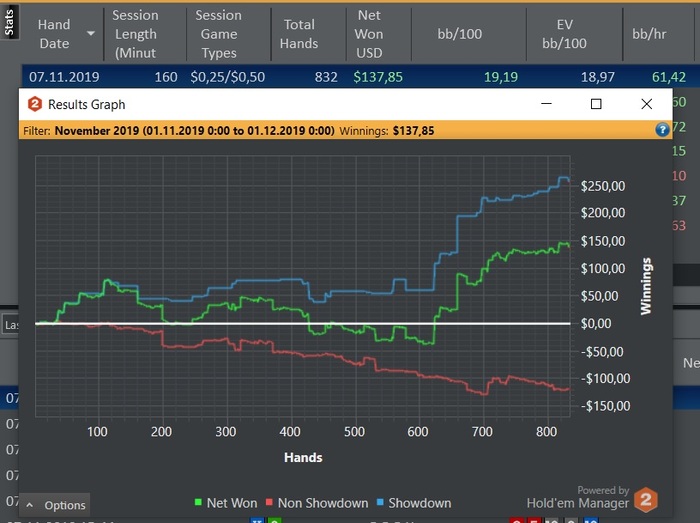Maximize the Results Graph window
Image resolution: width=700 pixels, height=523 pixels.
pos(596,104)
